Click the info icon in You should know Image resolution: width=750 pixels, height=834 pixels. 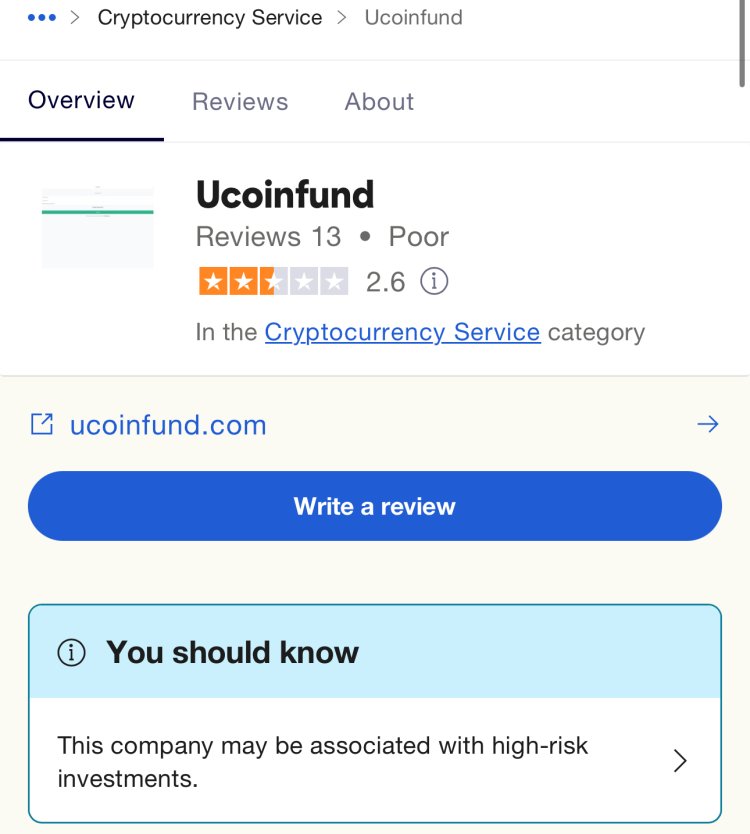tap(71, 652)
